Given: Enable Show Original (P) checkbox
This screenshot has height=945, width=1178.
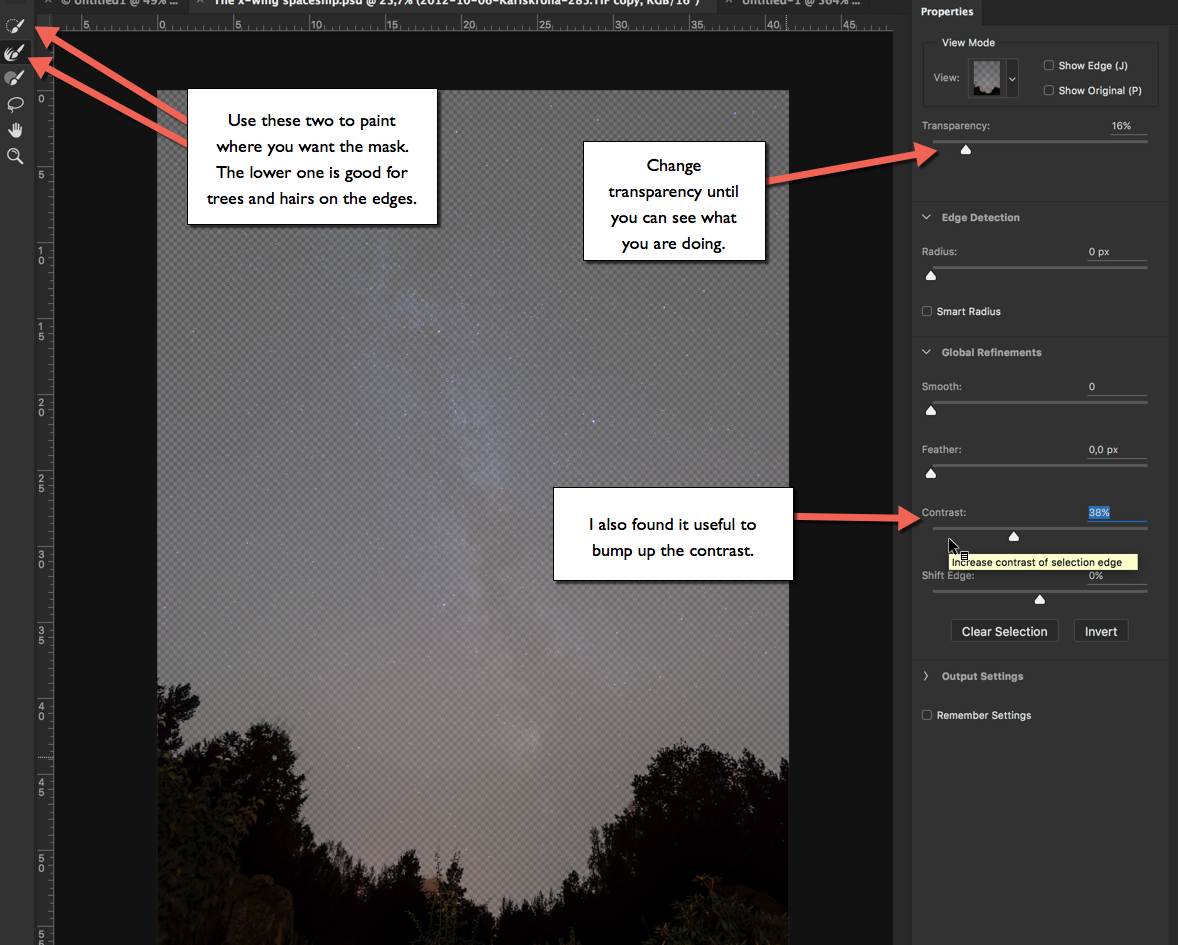Looking at the screenshot, I should tap(1049, 90).
